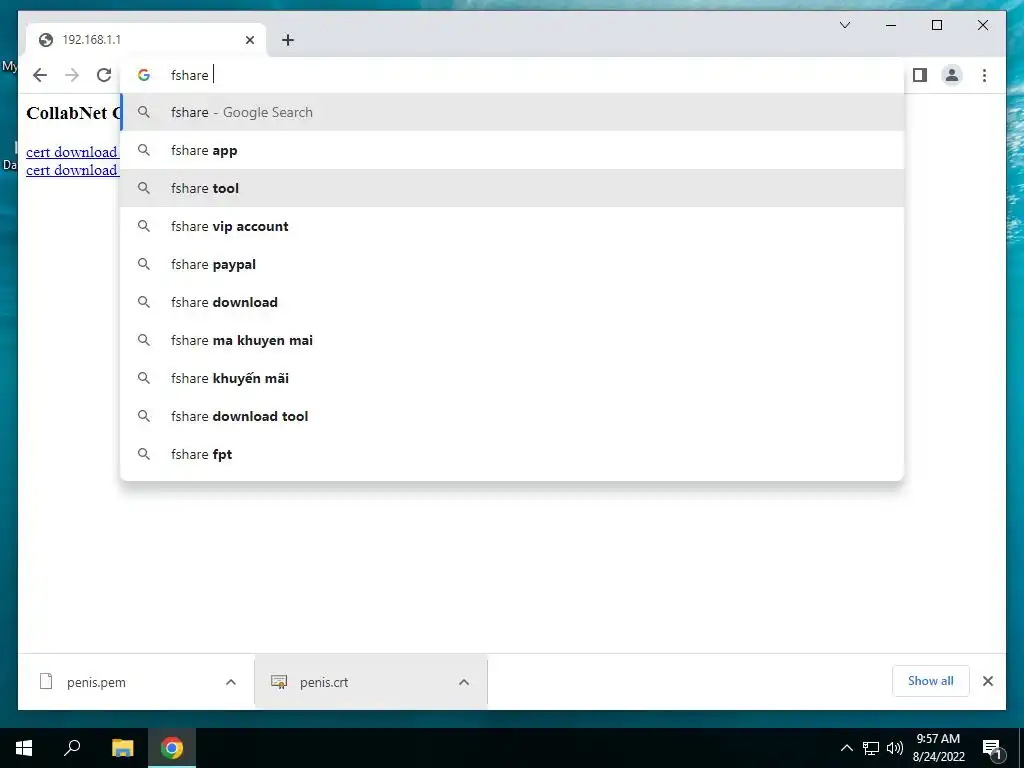The image size is (1024, 768).
Task: Choose the 'fshare vip account' suggestion
Action: coord(512,226)
